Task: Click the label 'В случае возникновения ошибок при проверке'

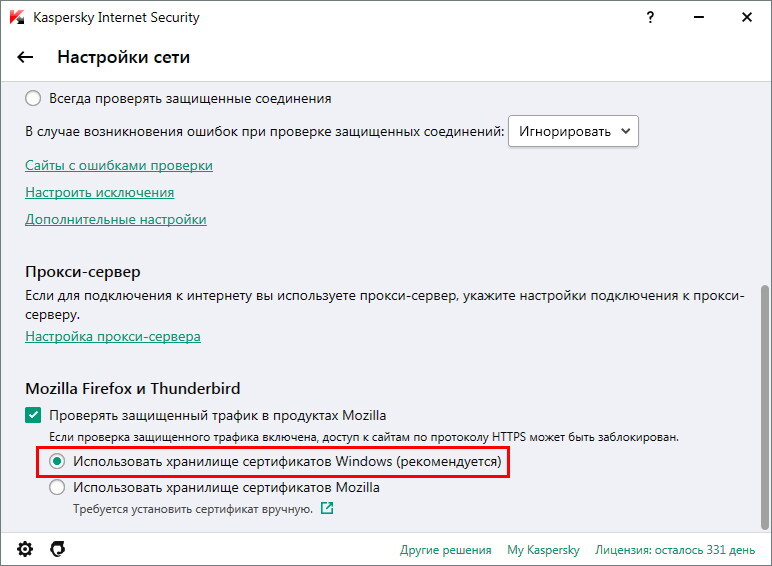Action: pyautogui.click(x=265, y=131)
